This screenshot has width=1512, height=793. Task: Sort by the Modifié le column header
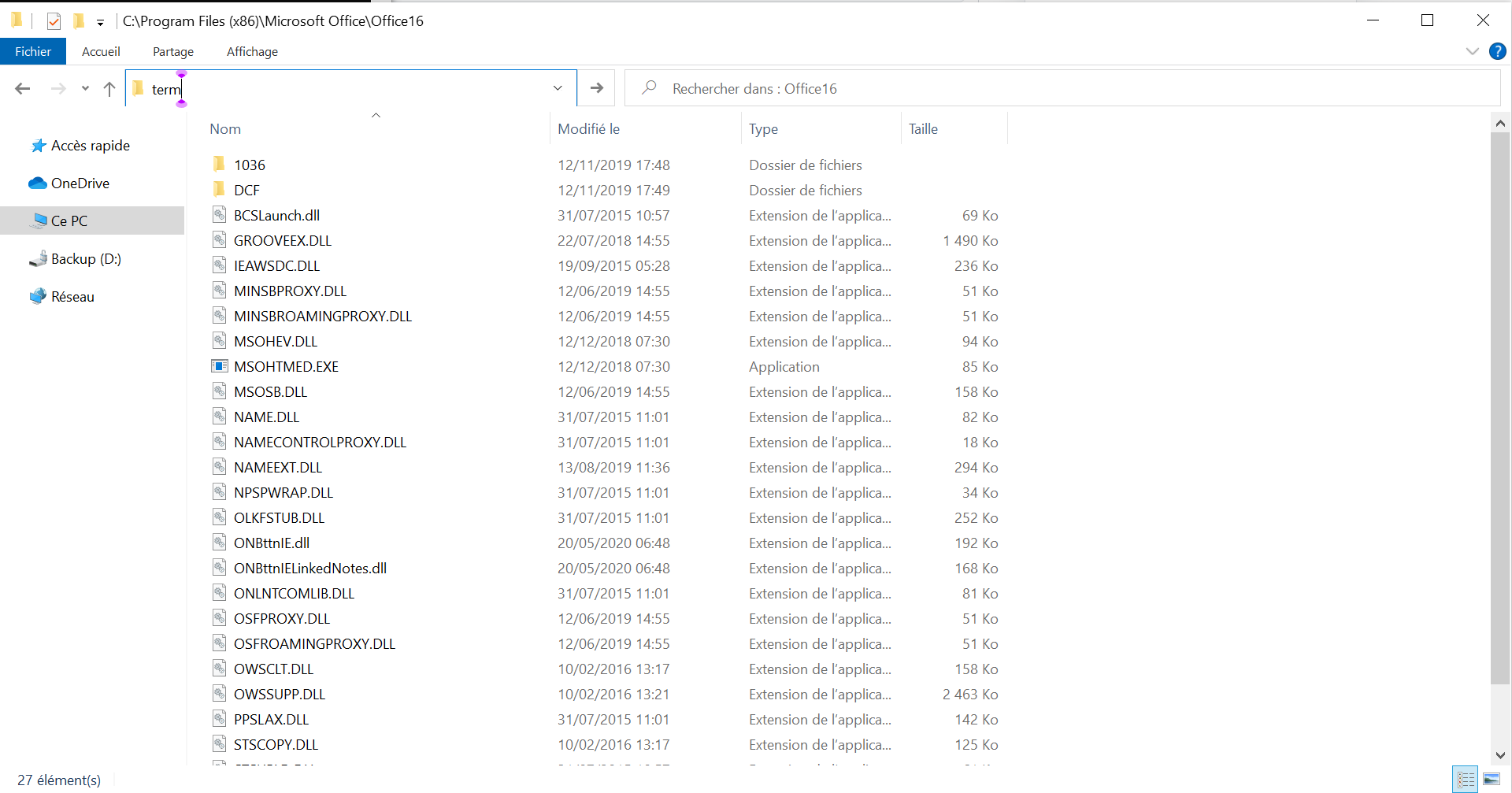[589, 129]
